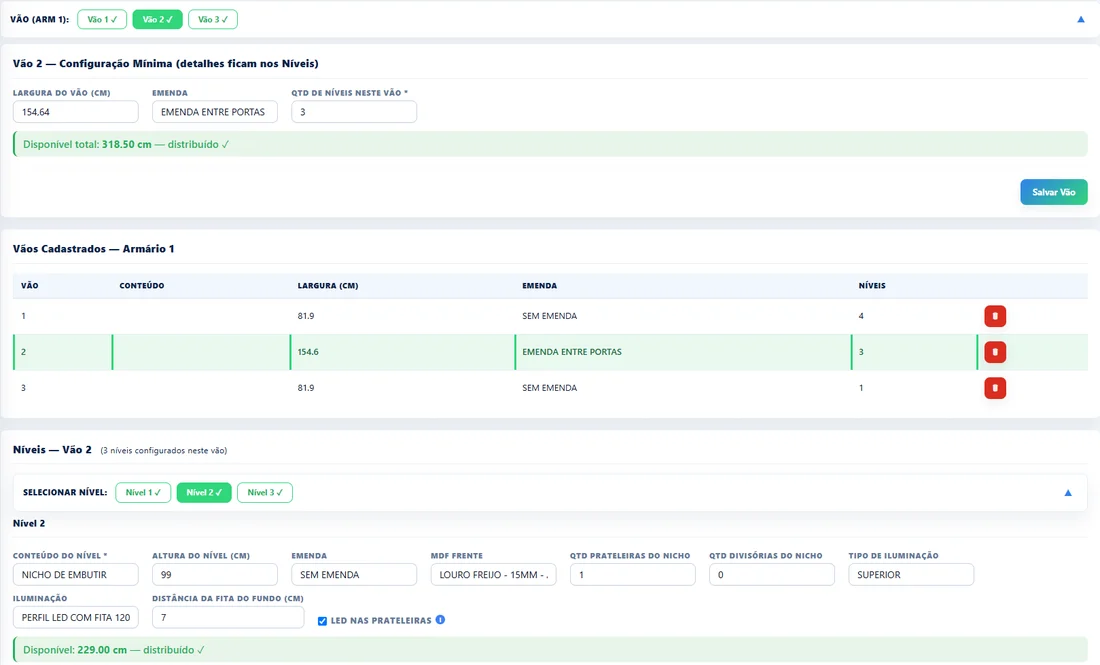
Task: Open the Emenda dropdown for Vão 2
Action: [215, 112]
